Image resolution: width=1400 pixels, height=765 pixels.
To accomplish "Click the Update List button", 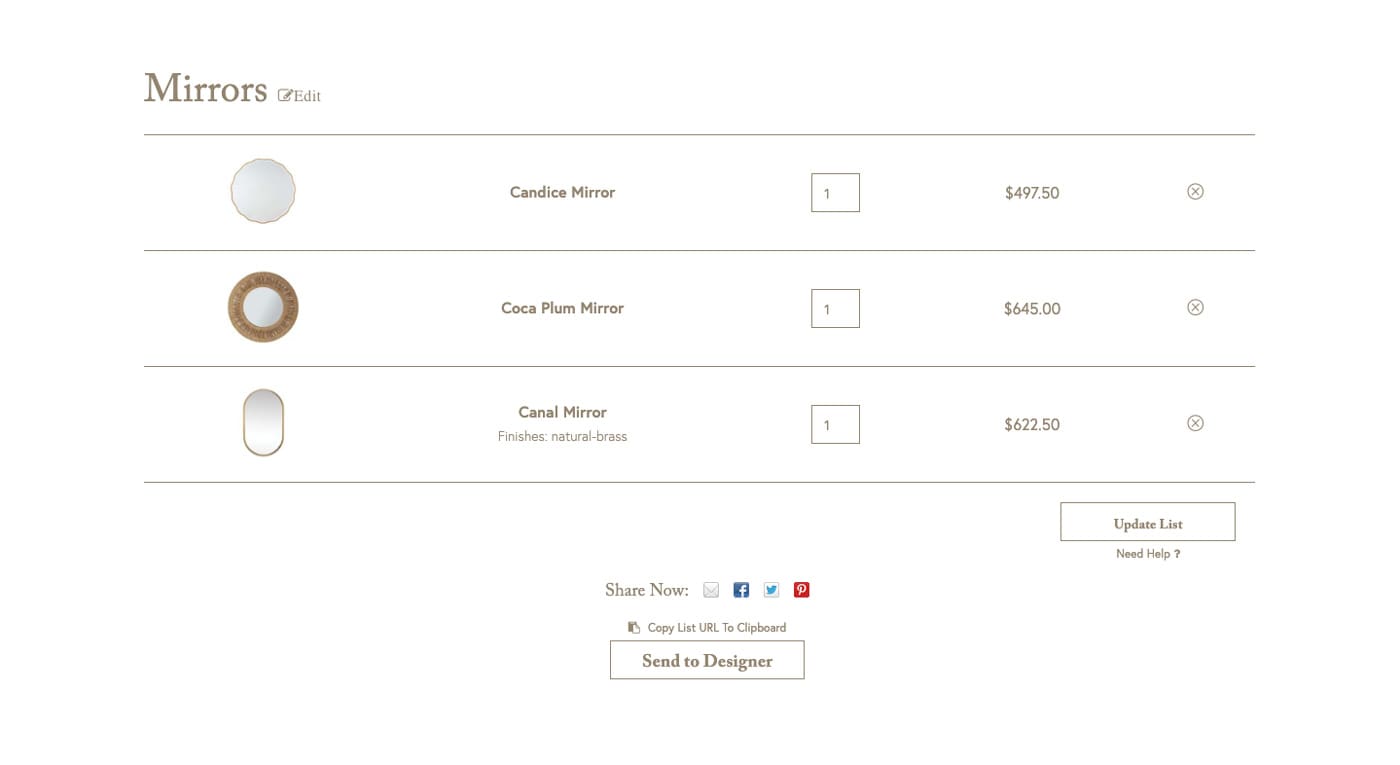I will coord(1148,522).
